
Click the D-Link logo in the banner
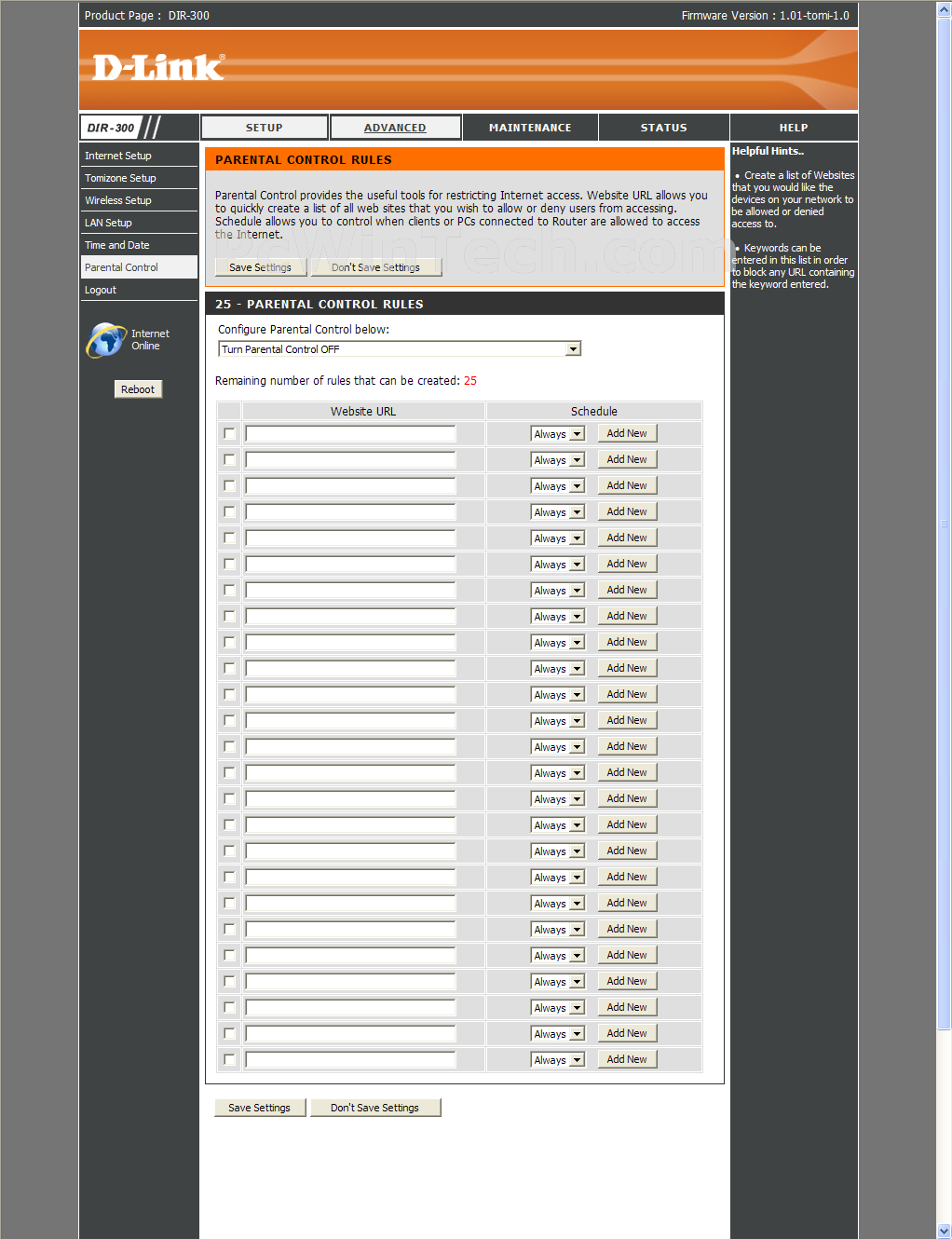coord(158,67)
